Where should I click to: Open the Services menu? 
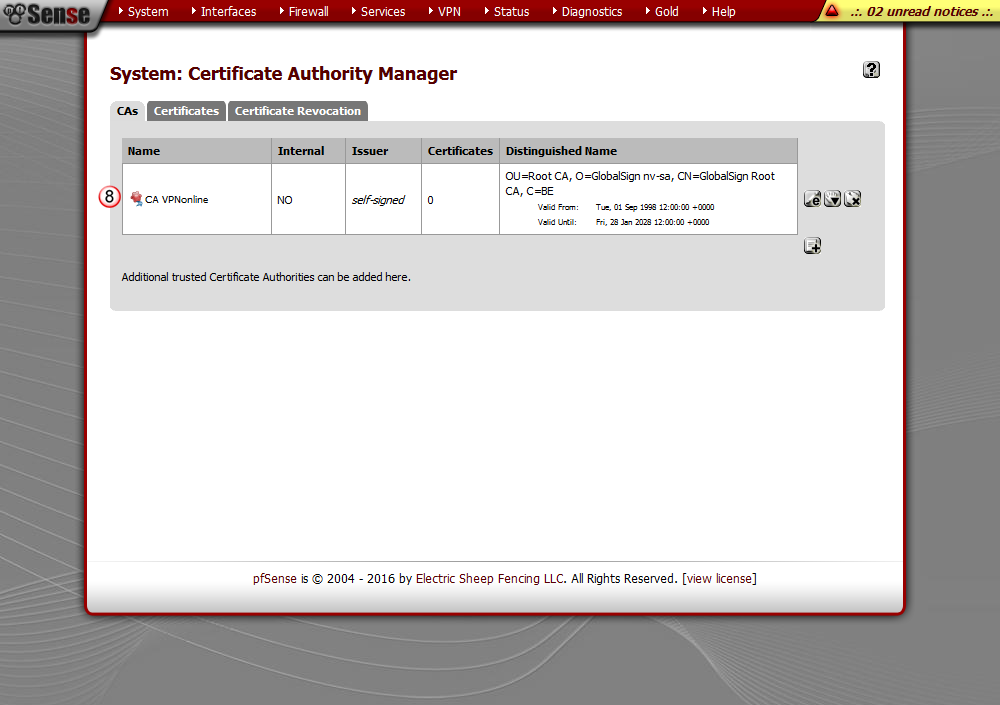point(383,11)
